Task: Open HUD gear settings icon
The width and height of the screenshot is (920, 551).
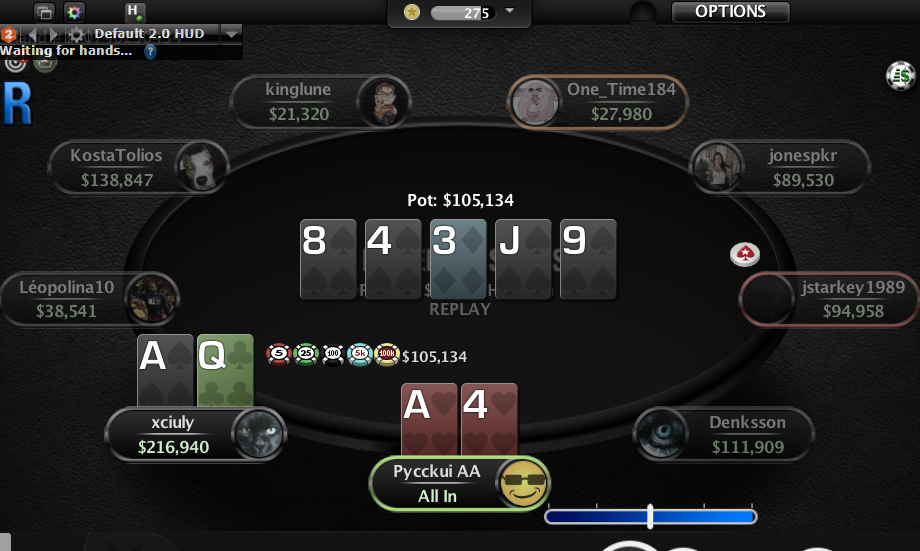Action: tap(76, 35)
